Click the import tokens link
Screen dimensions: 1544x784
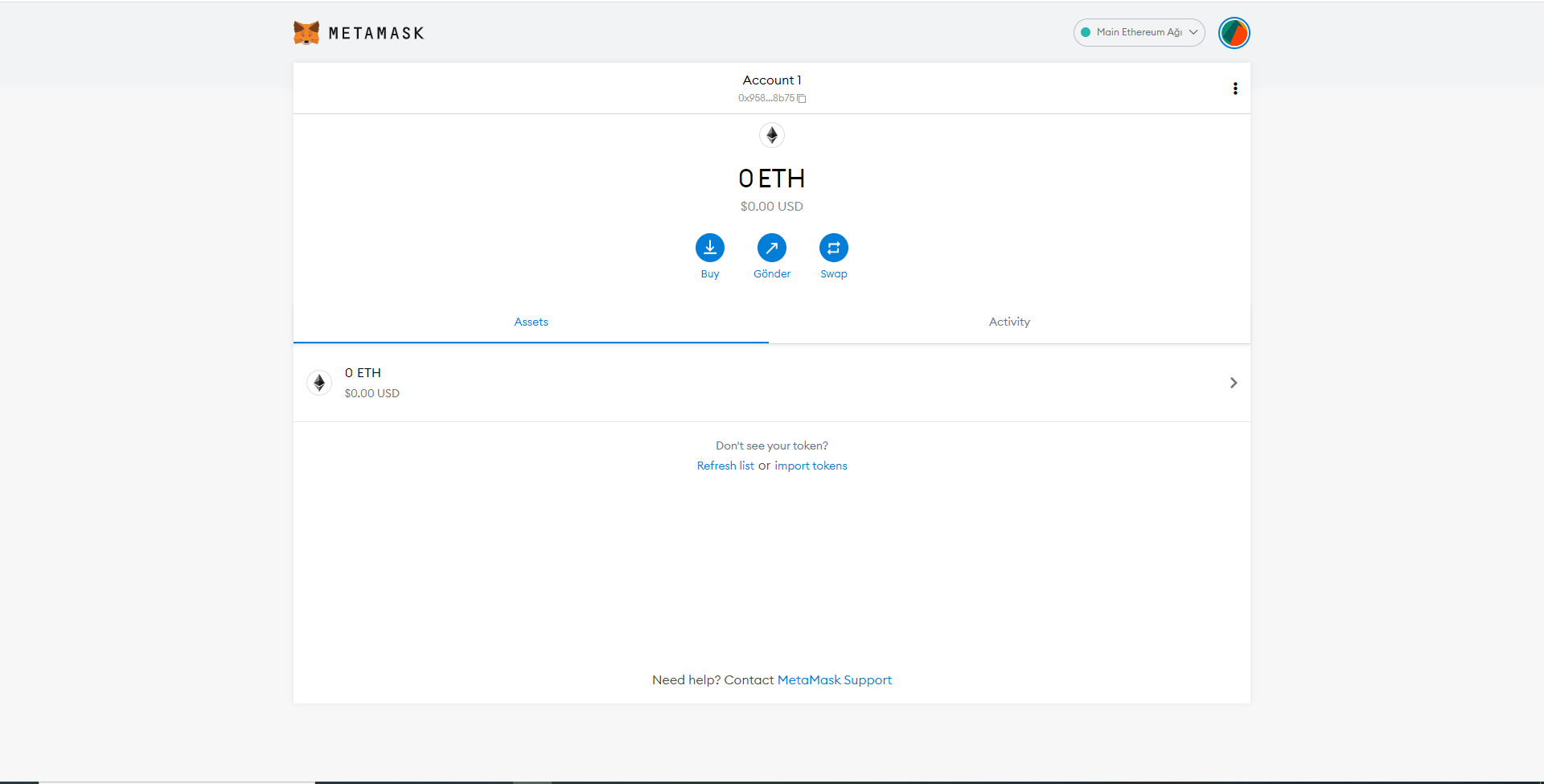pos(811,466)
